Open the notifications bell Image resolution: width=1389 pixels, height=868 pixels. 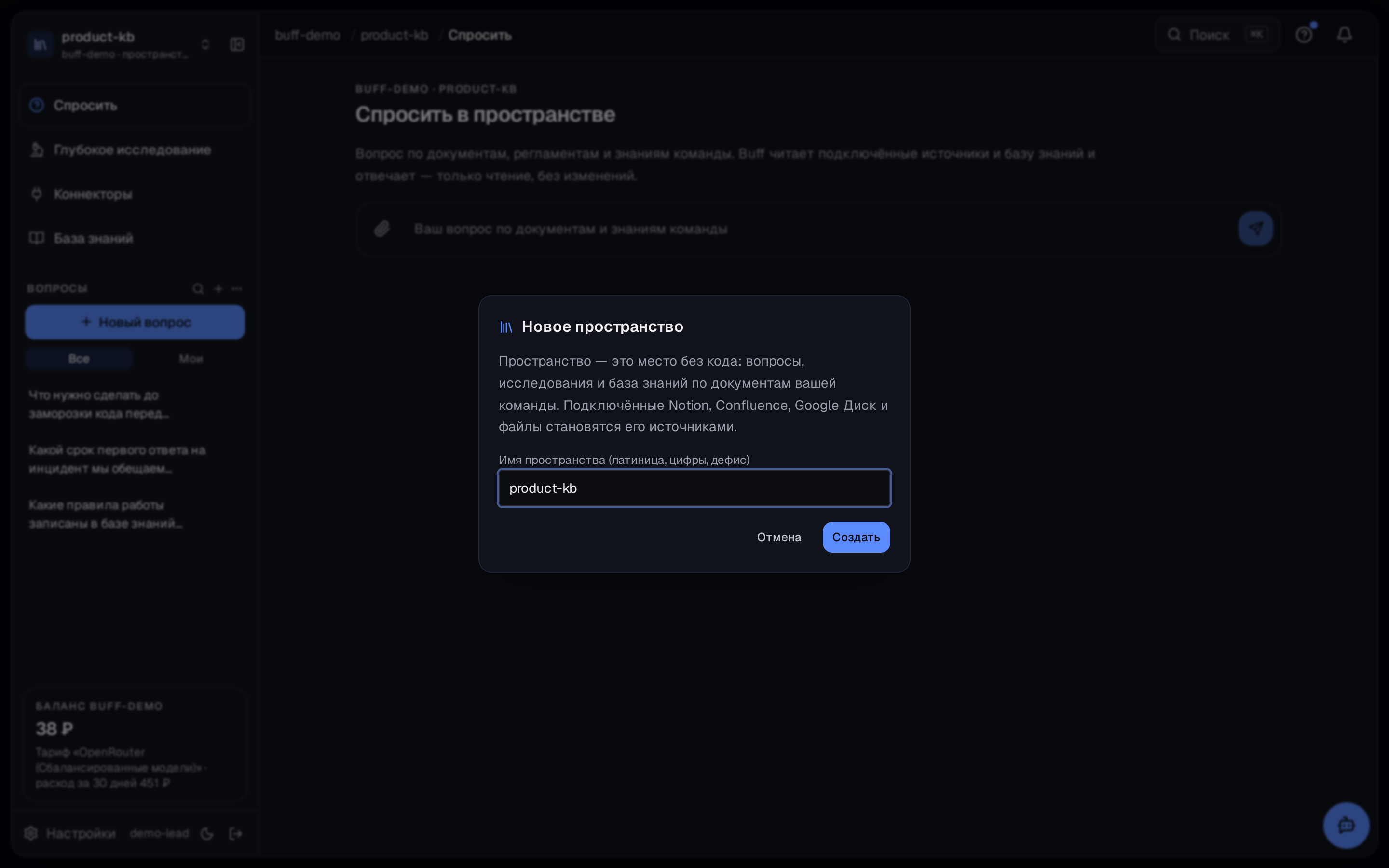[x=1344, y=35]
